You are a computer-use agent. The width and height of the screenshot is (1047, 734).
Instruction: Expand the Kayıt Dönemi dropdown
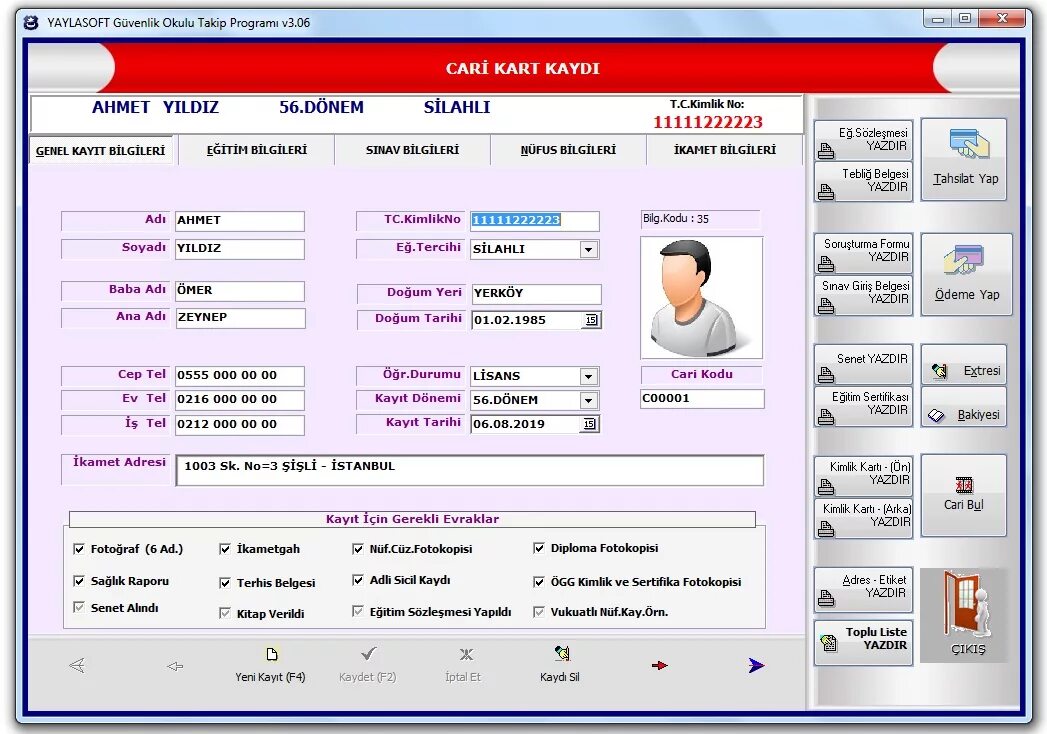[x=588, y=401]
